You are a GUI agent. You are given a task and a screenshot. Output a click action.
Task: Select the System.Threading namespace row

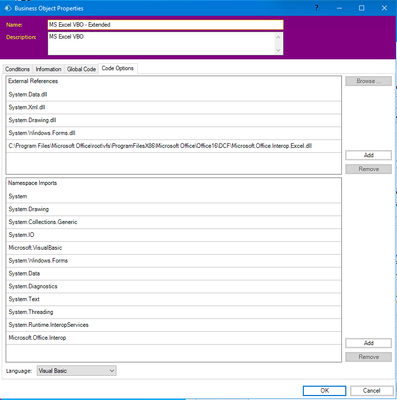(x=174, y=312)
